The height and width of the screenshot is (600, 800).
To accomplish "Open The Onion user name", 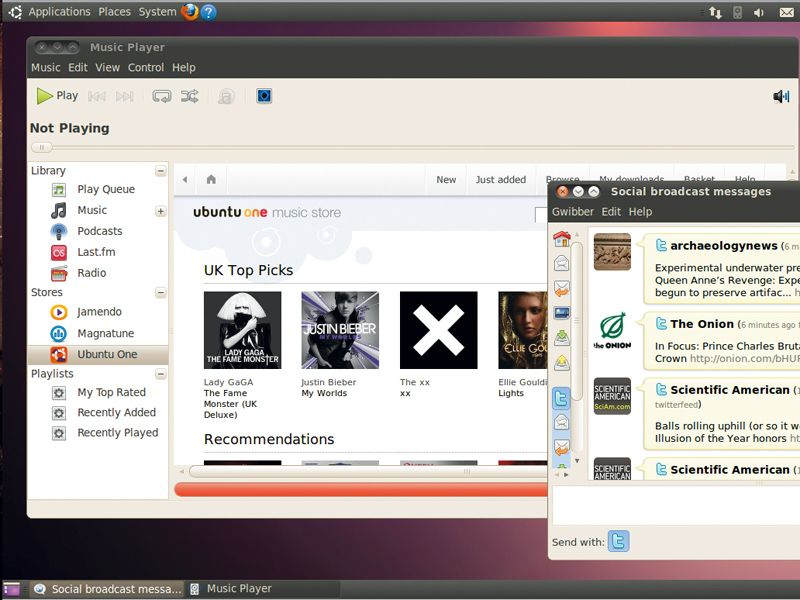I will point(702,324).
